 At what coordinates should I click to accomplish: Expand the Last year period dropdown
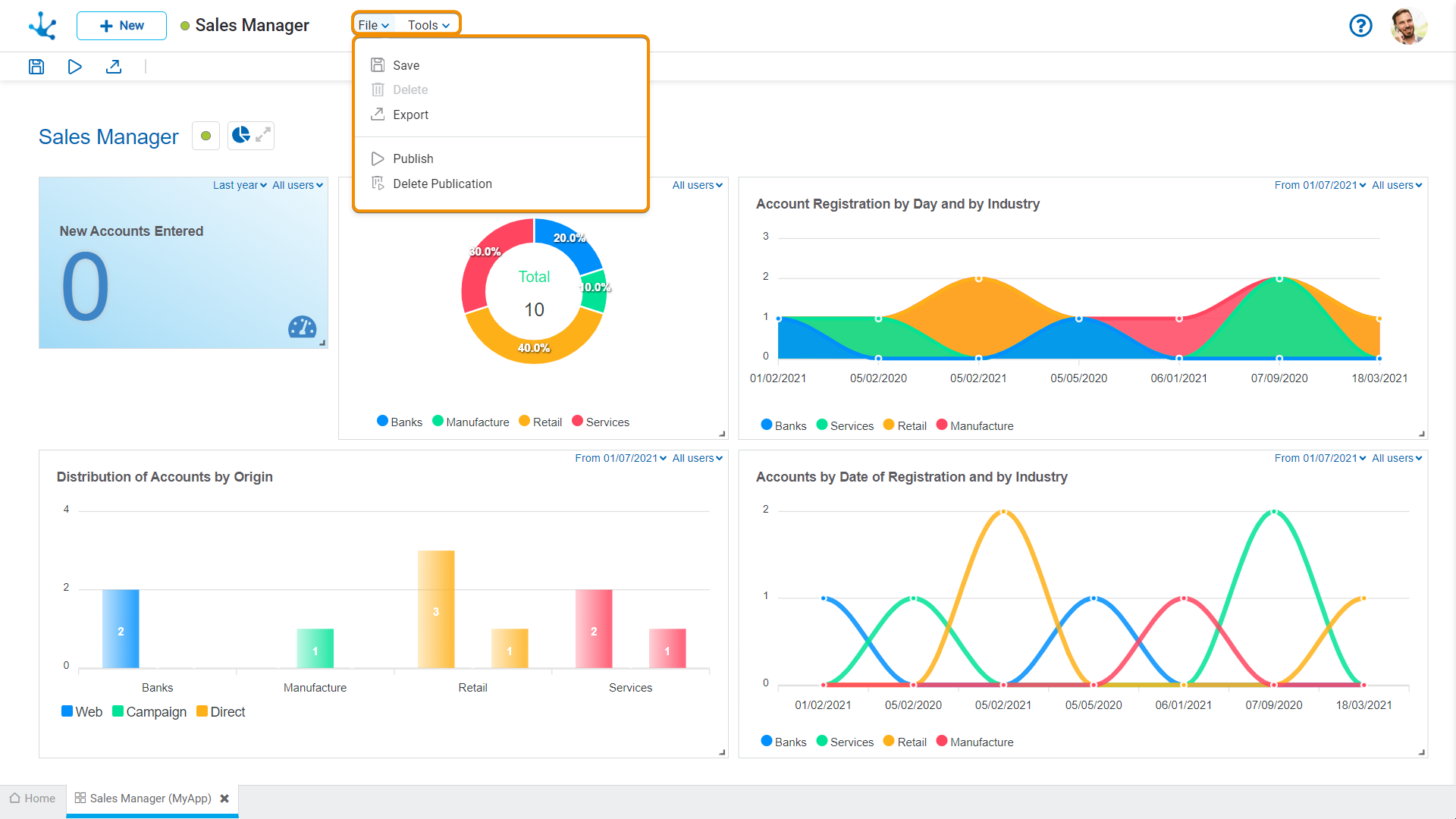click(240, 185)
